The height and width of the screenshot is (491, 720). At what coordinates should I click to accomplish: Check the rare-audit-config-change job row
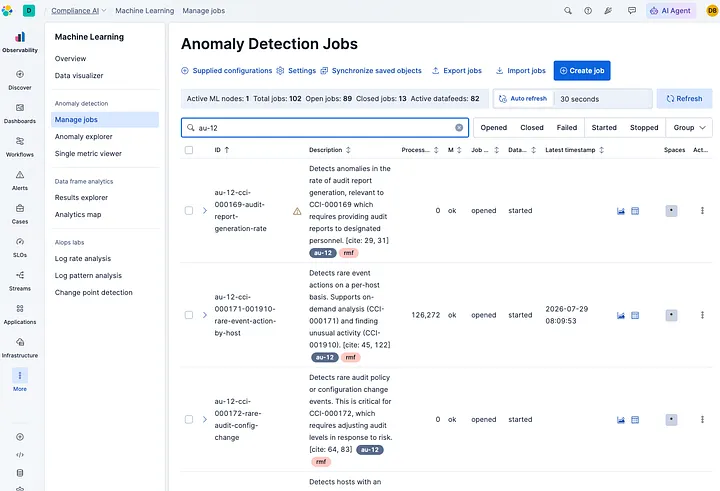[x=189, y=419]
